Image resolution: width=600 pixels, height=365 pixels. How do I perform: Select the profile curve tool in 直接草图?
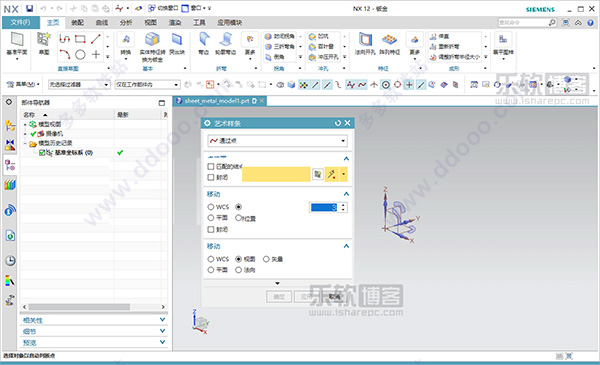pyautogui.click(x=64, y=39)
